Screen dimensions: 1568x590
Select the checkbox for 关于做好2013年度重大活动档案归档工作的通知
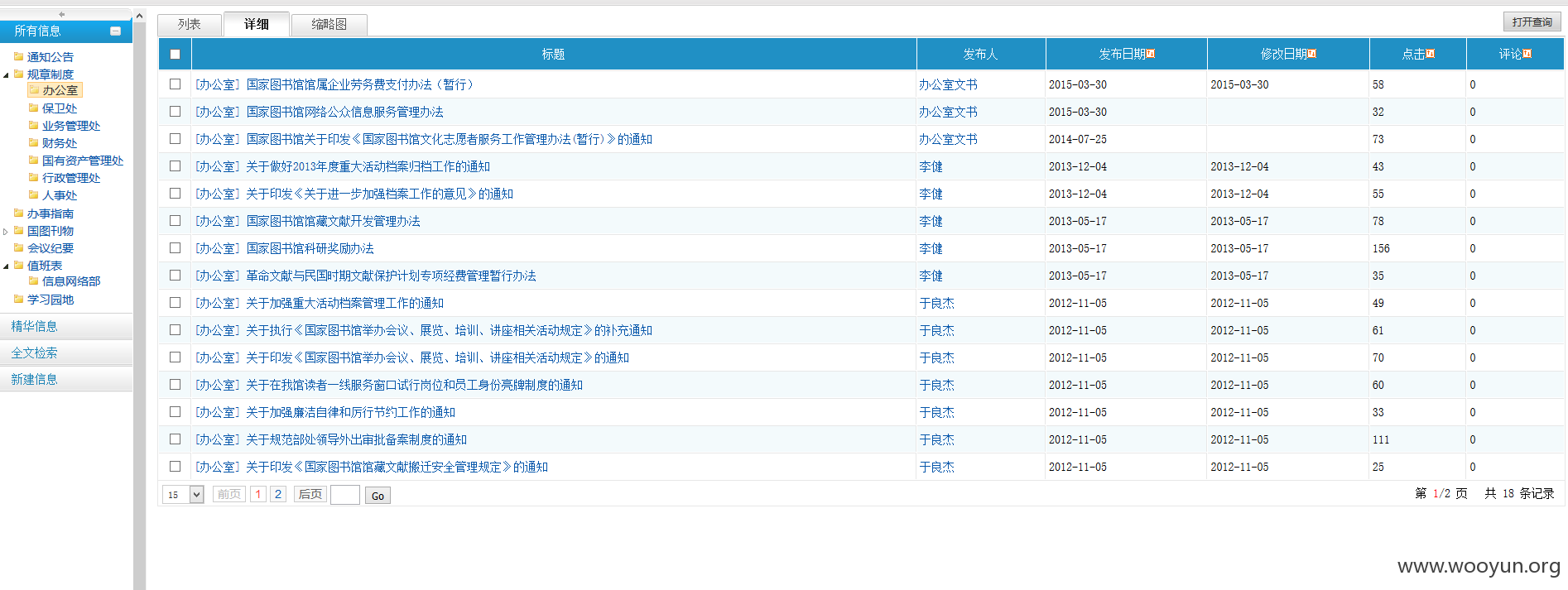click(175, 165)
